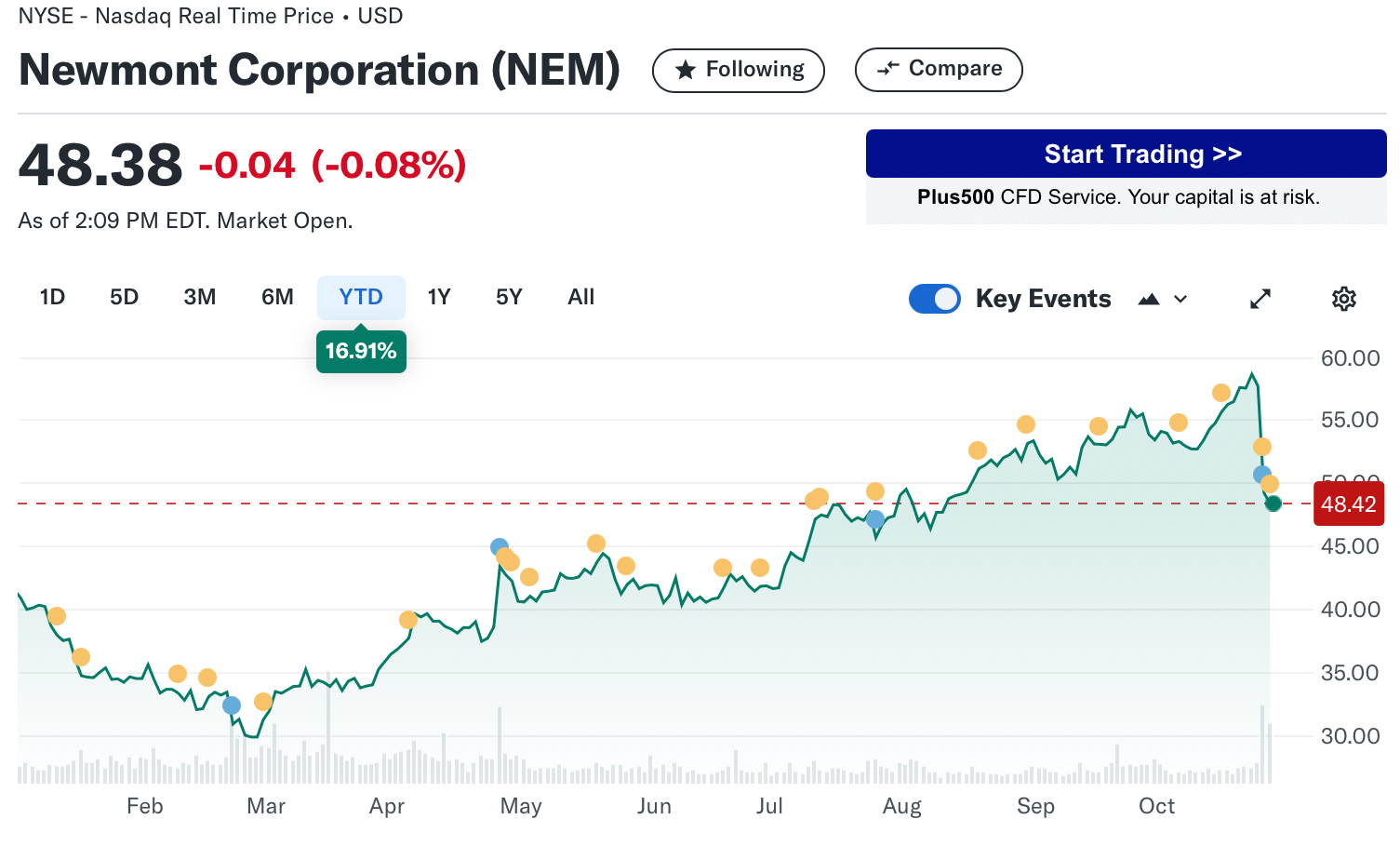This screenshot has height=846, width=1400.
Task: Click the star icon in Following
Action: 686,70
